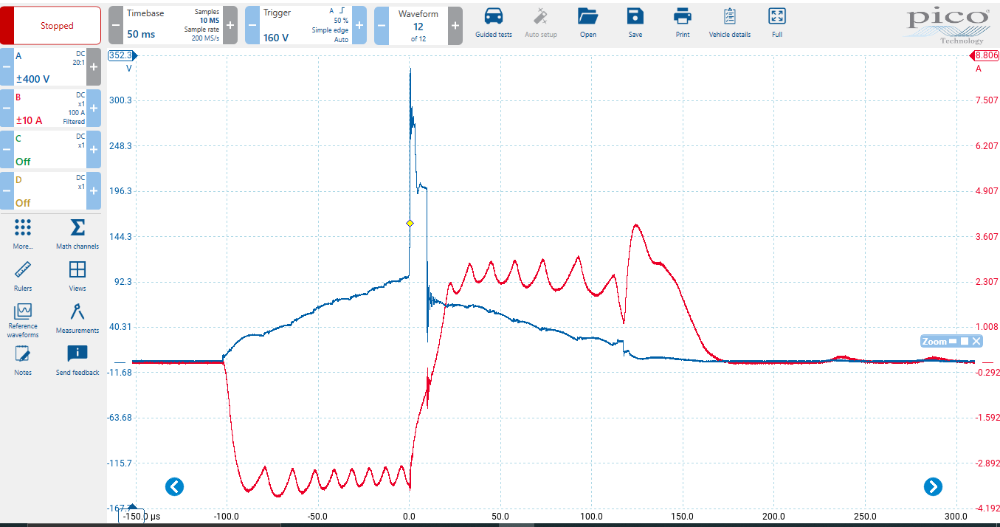Image resolution: width=1000 pixels, height=527 pixels.
Task: Select the Rulers tool
Action: (x=23, y=270)
